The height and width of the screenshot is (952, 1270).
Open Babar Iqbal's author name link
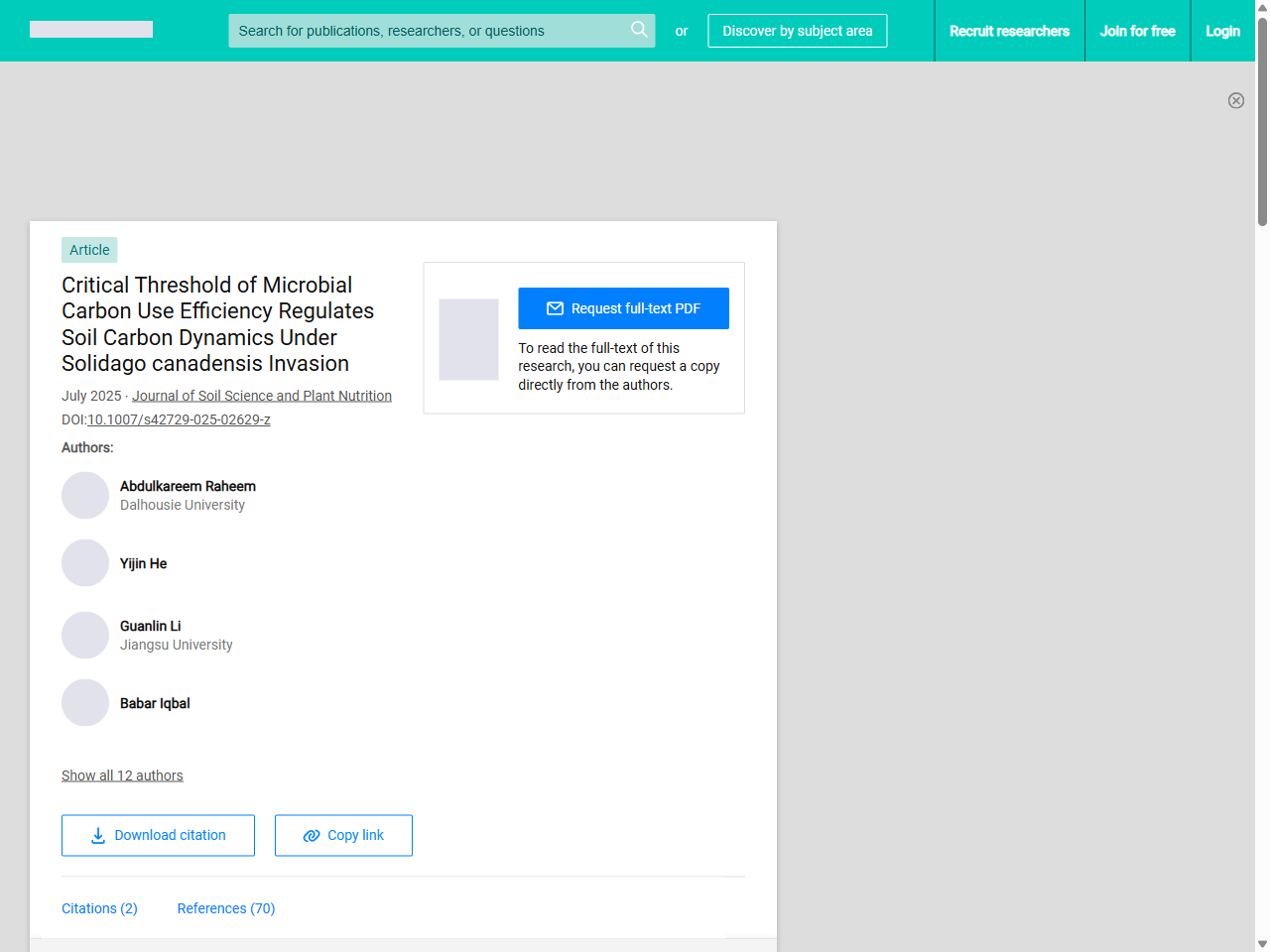[155, 703]
